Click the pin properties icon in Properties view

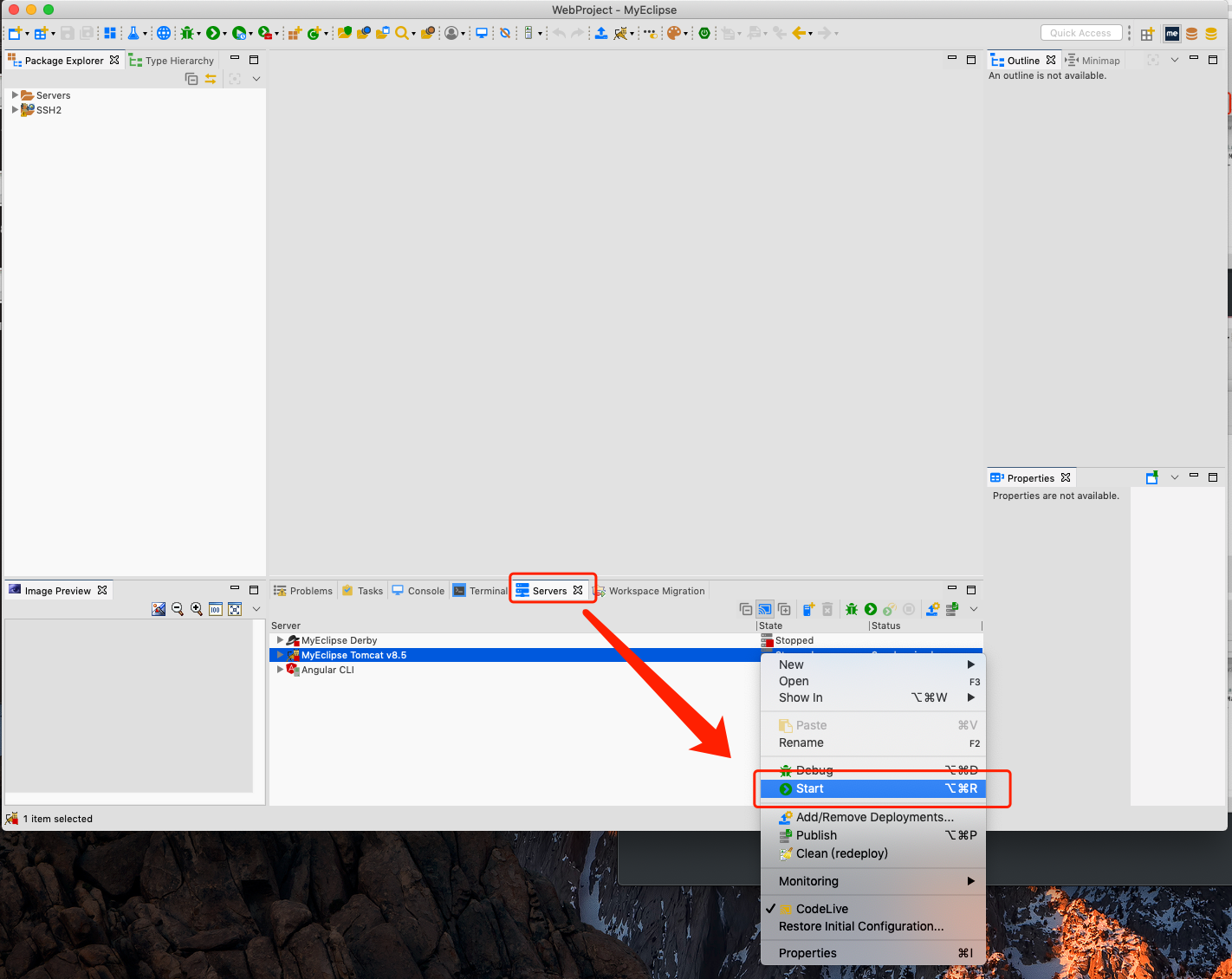click(1152, 477)
